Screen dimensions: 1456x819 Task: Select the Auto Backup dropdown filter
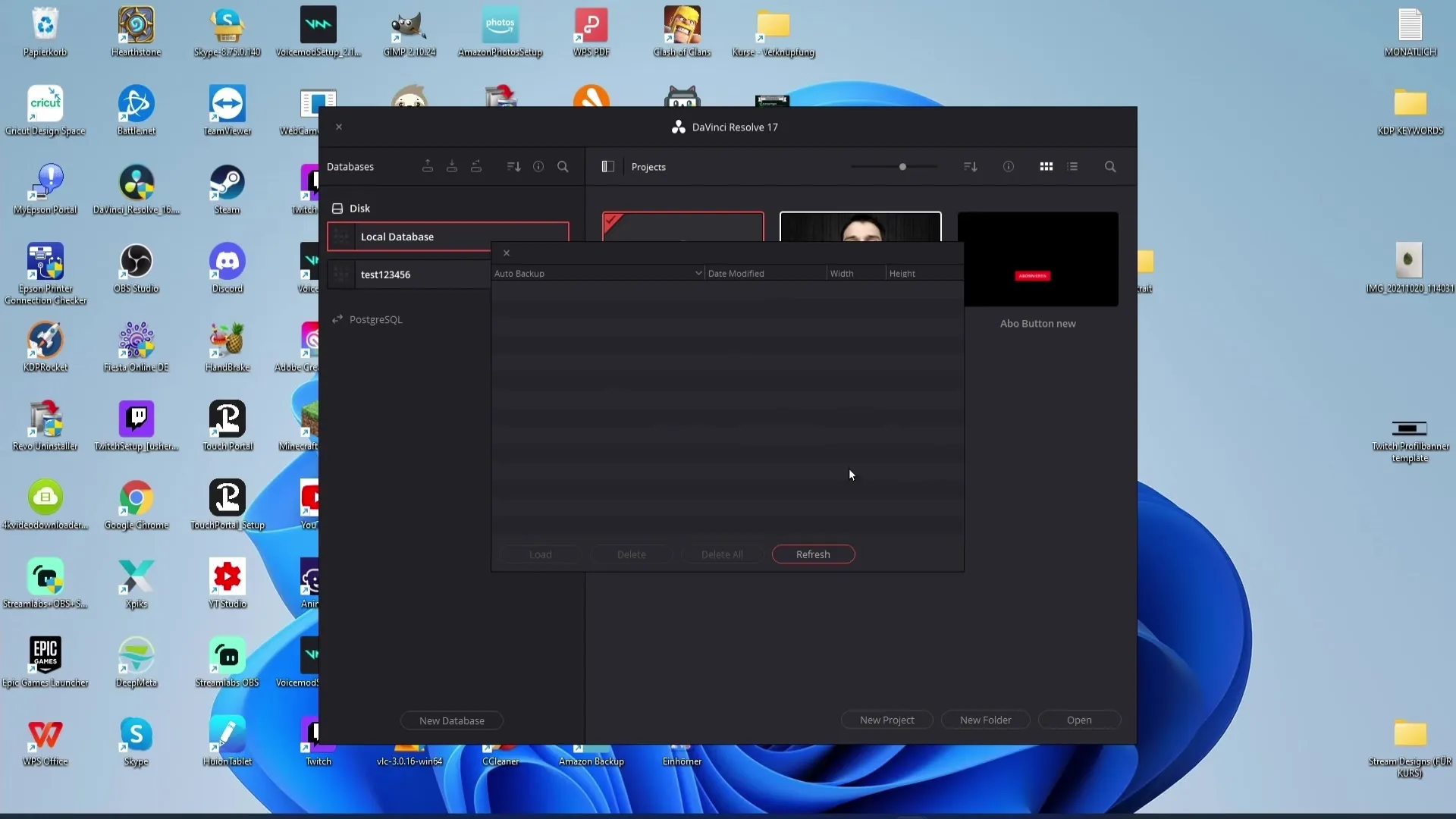coord(600,272)
